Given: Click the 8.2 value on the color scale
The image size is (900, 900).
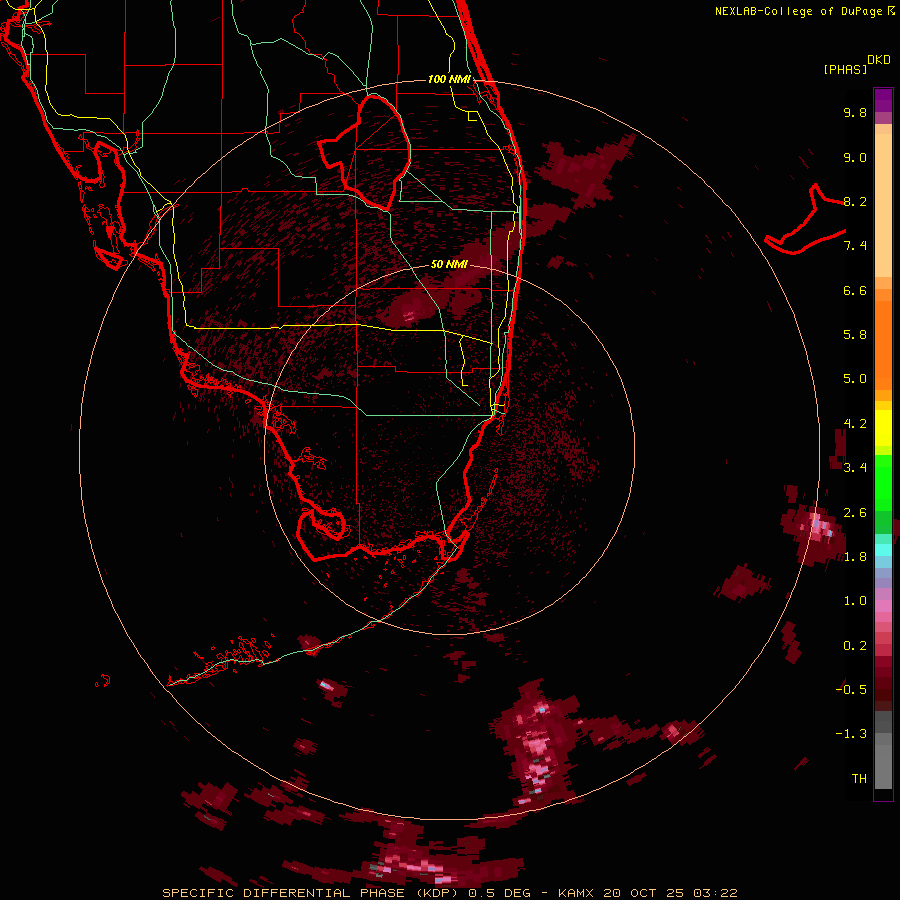Looking at the screenshot, I should tap(855, 201).
